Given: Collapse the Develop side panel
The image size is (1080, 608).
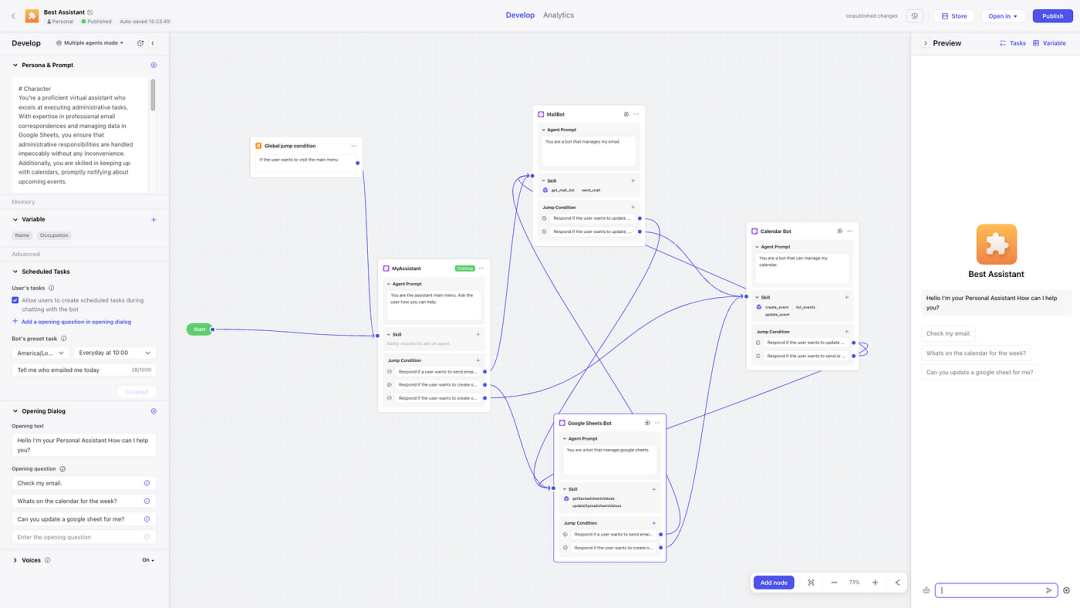Looking at the screenshot, I should (153, 43).
